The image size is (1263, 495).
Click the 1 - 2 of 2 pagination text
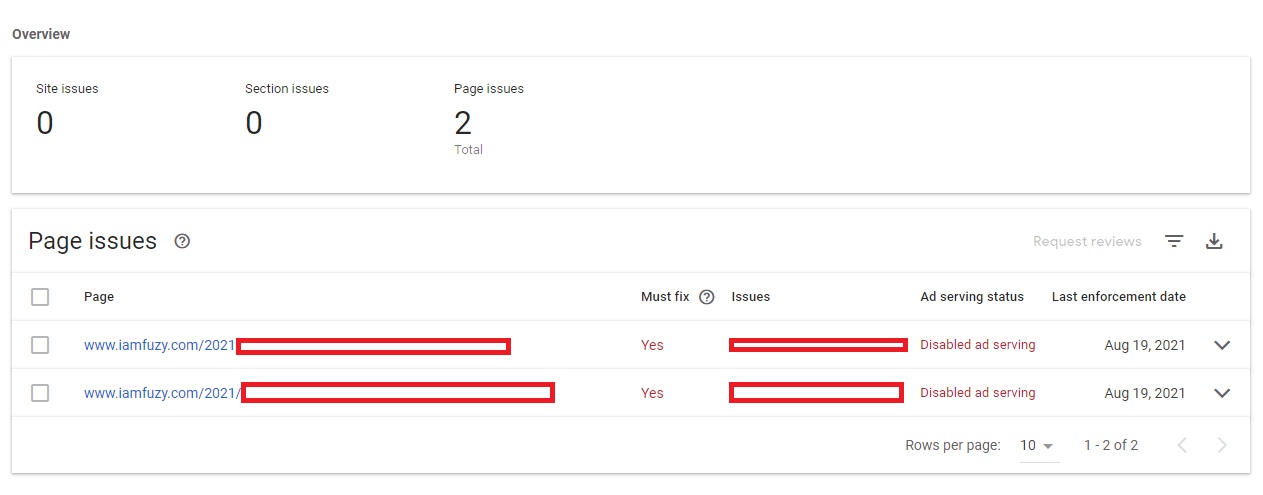tap(1111, 445)
